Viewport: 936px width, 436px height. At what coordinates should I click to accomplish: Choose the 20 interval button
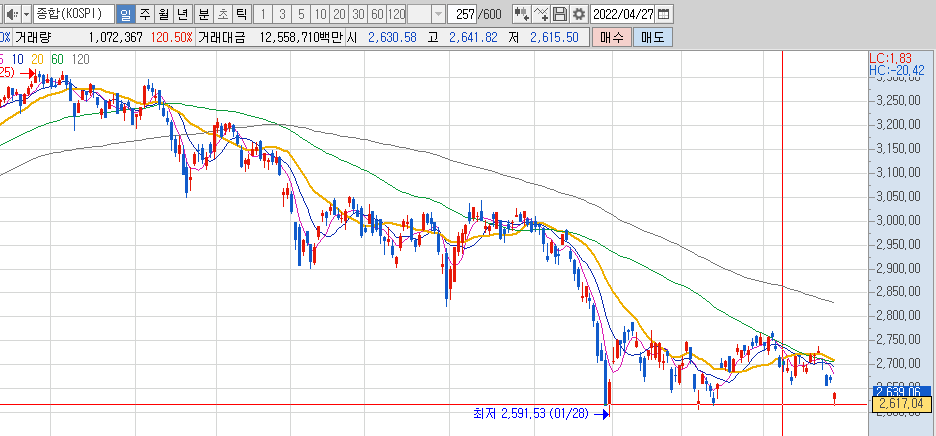coord(339,13)
